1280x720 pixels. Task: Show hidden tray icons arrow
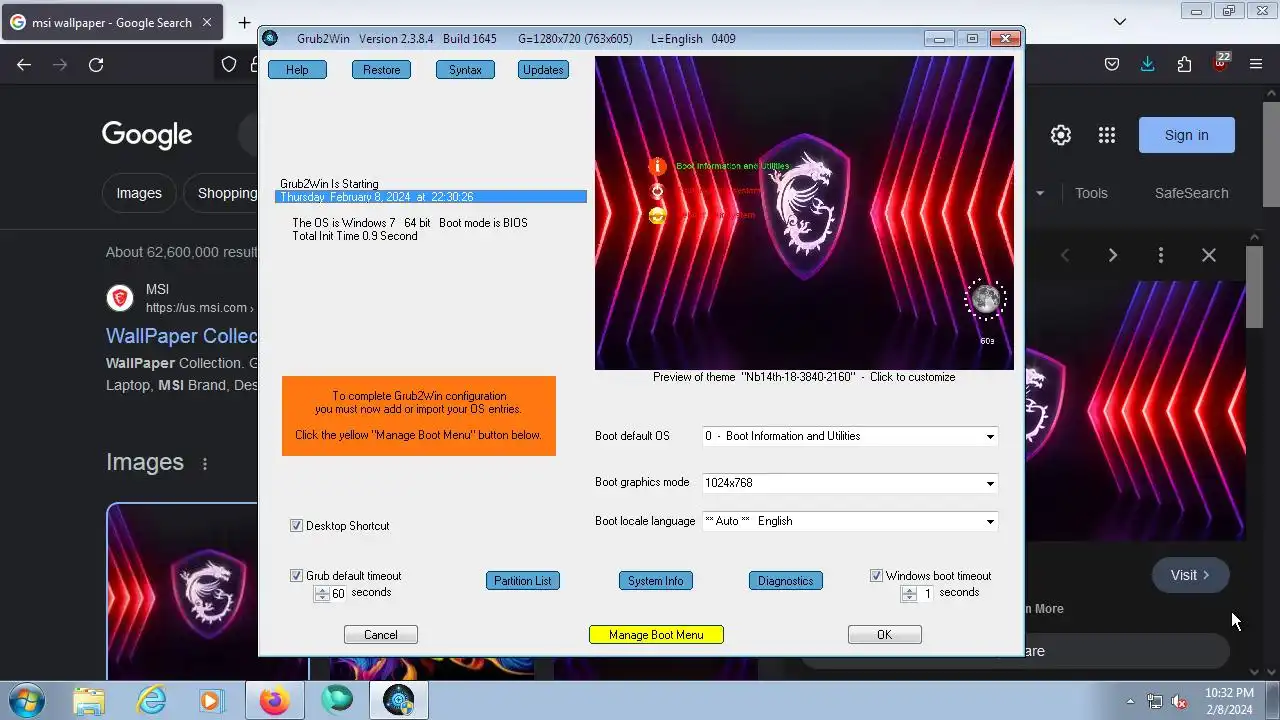(1131, 701)
